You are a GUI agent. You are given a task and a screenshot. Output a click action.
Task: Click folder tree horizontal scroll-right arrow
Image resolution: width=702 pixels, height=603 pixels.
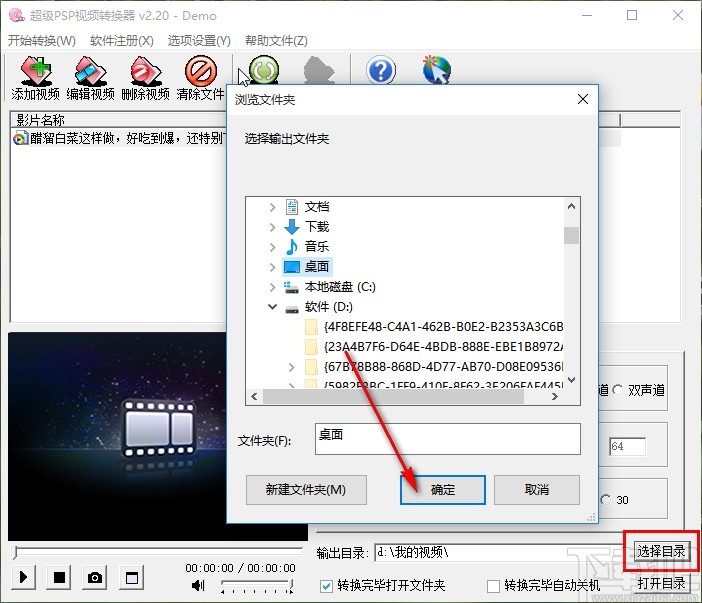[x=555, y=397]
